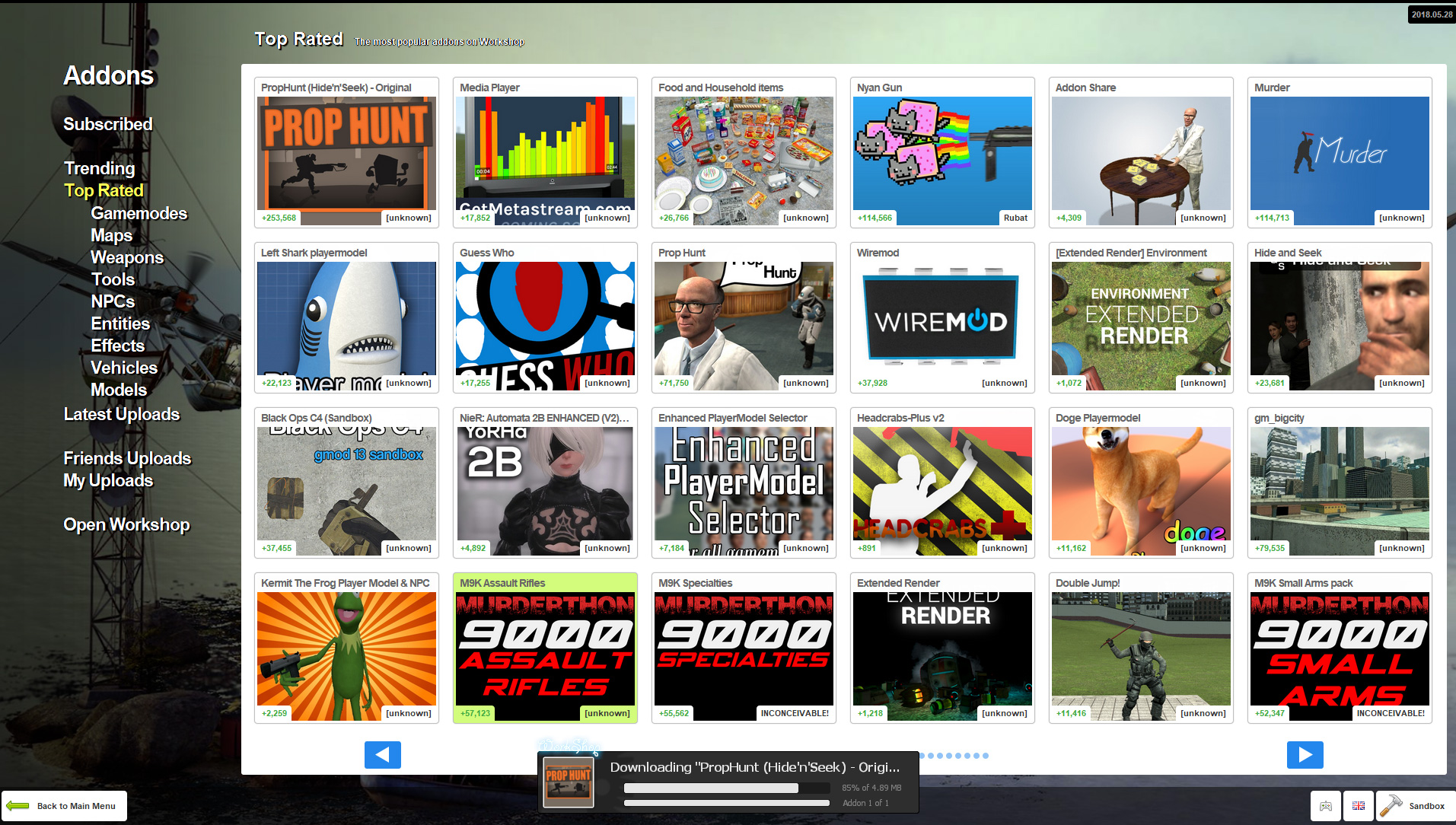
Task: Open Food and Household items addon
Action: coord(744,152)
